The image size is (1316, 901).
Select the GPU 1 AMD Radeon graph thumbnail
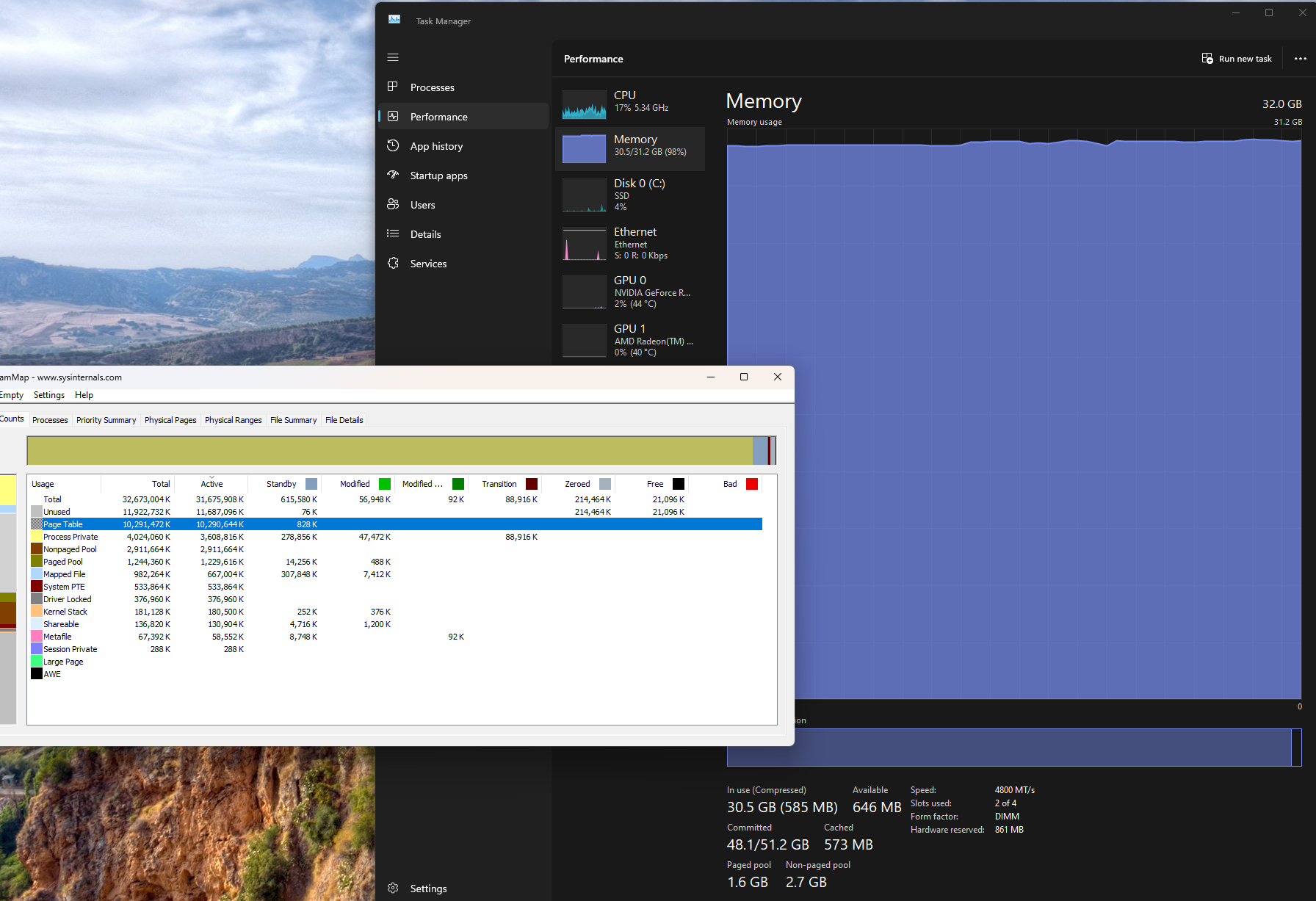585,341
